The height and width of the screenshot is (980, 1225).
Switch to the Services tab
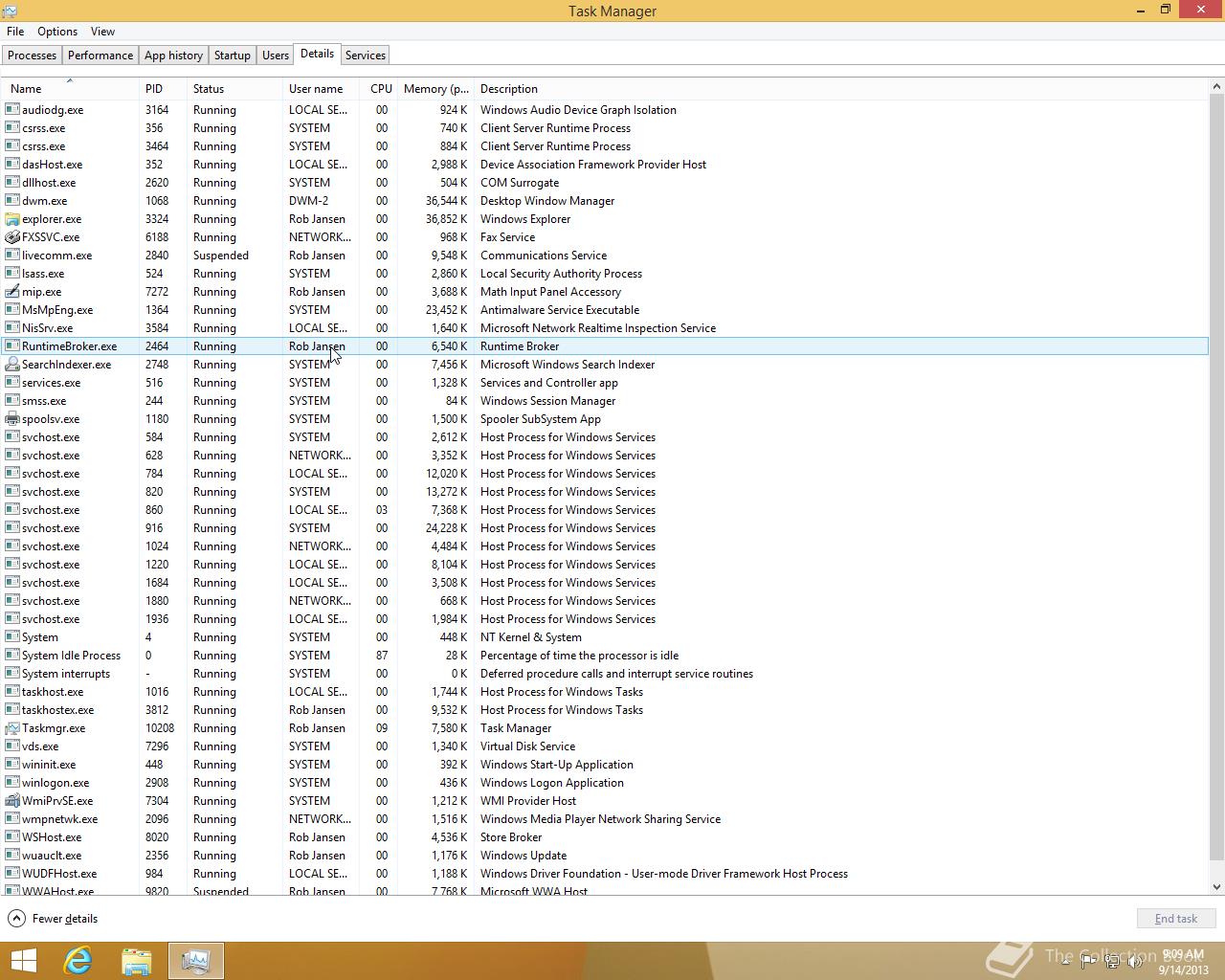coord(366,56)
